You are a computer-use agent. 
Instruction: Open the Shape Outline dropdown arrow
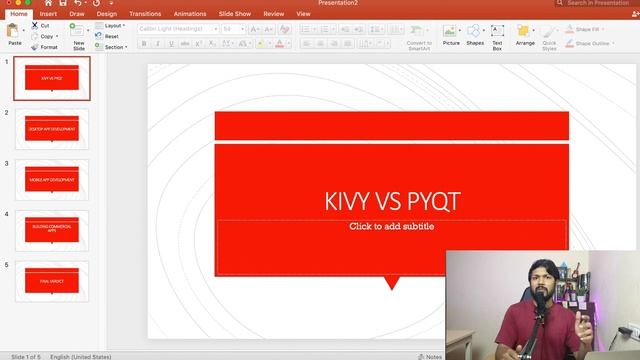click(613, 43)
